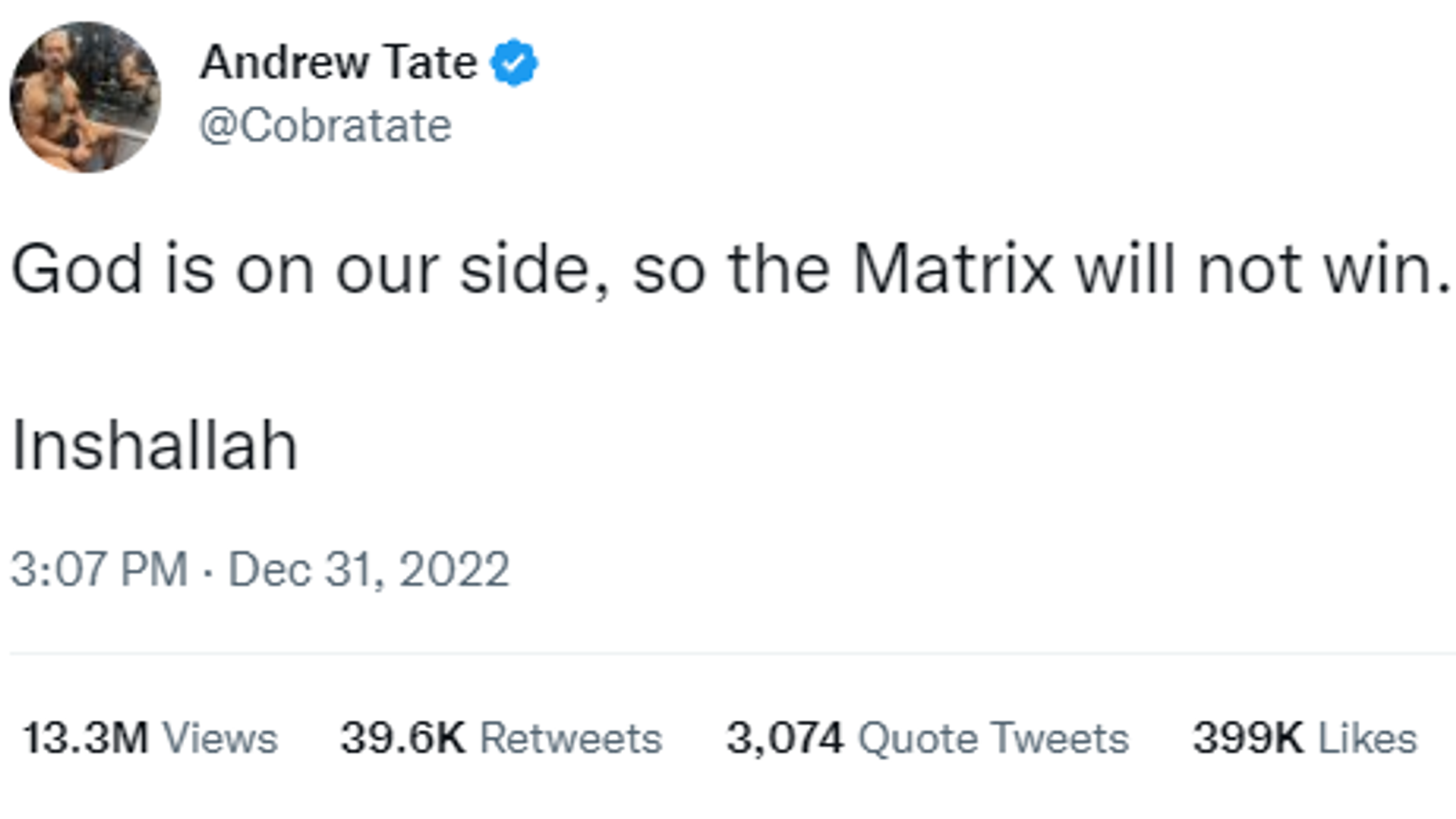Click the 3:07 PM time portion
The image size is (1456, 819).
point(100,569)
